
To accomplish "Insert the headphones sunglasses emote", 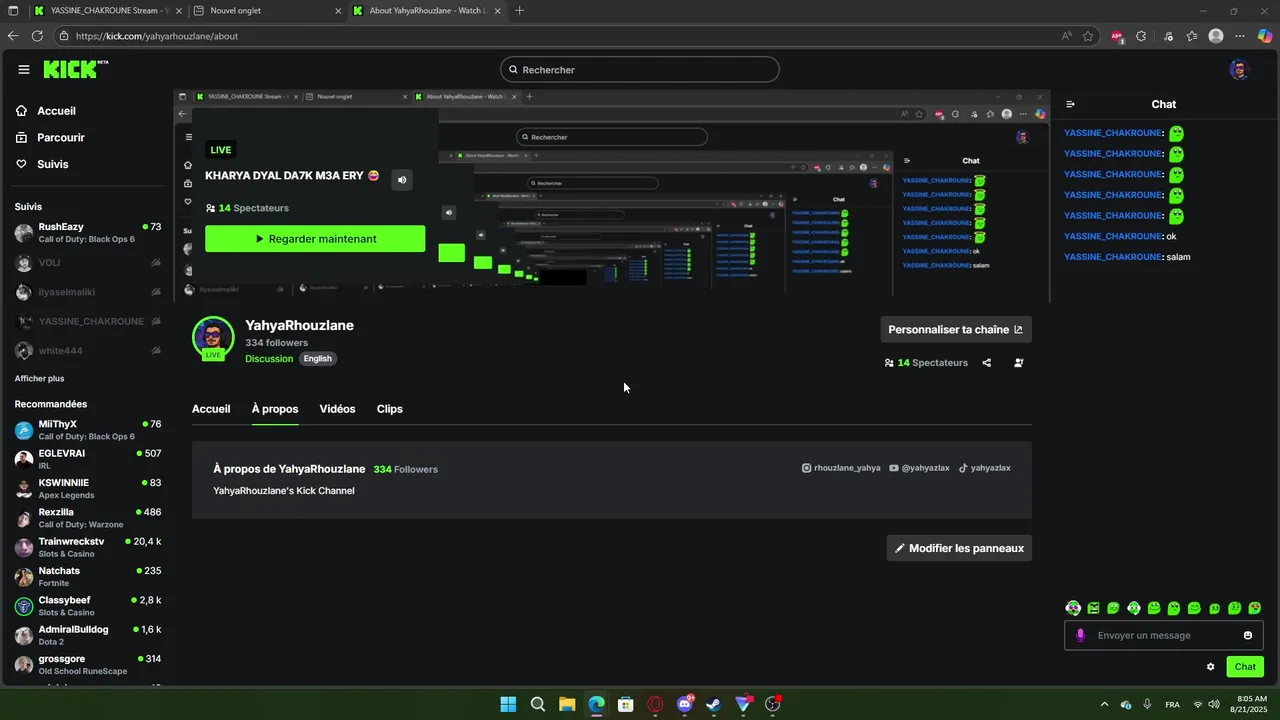I will (x=1073, y=608).
